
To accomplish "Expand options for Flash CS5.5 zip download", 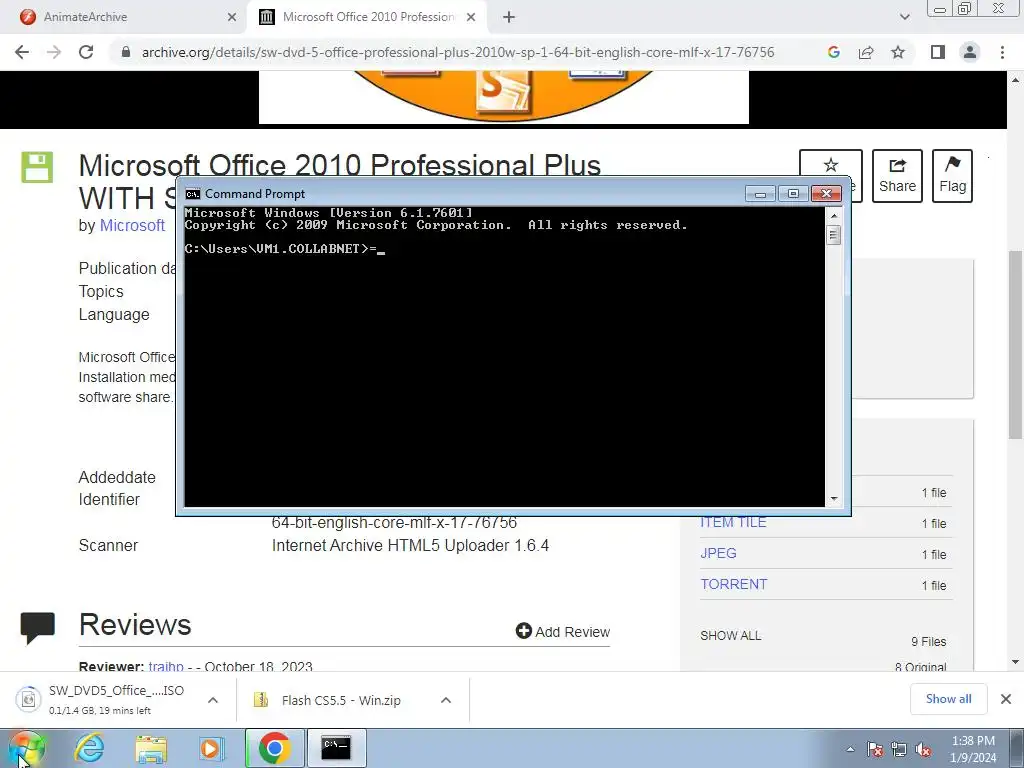I will coord(446,700).
